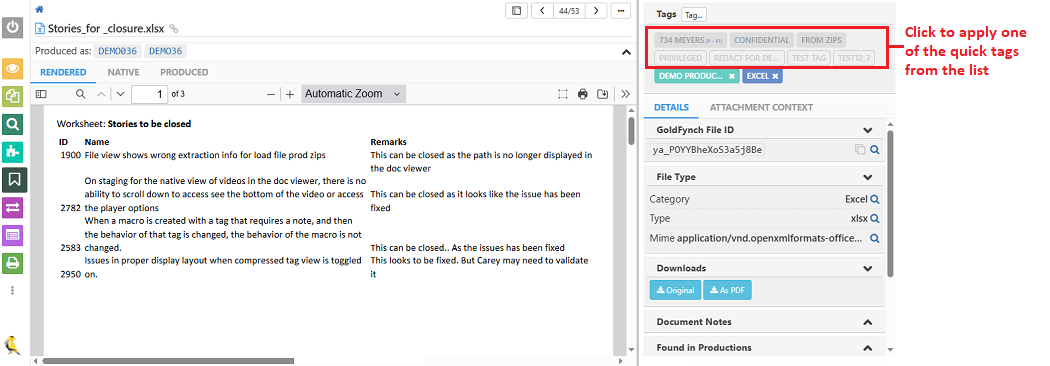This screenshot has width=1050, height=366.
Task: Apply the CONFIDENTIAL quick tag
Action: coord(762,40)
